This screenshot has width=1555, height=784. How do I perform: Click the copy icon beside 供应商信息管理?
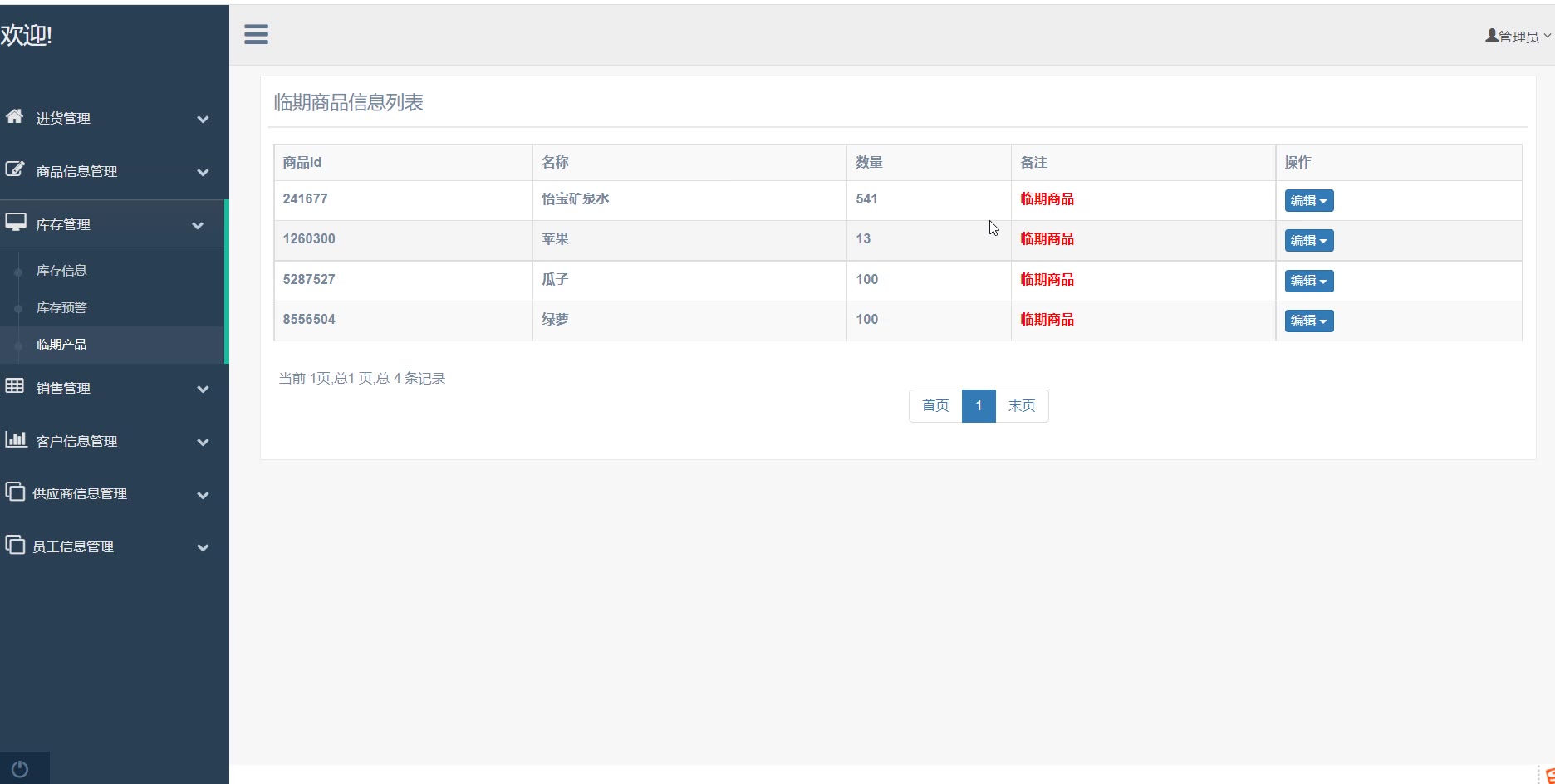coord(14,492)
